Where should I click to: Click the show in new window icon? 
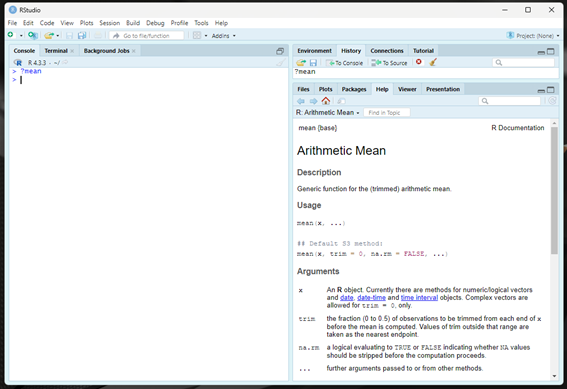(341, 101)
